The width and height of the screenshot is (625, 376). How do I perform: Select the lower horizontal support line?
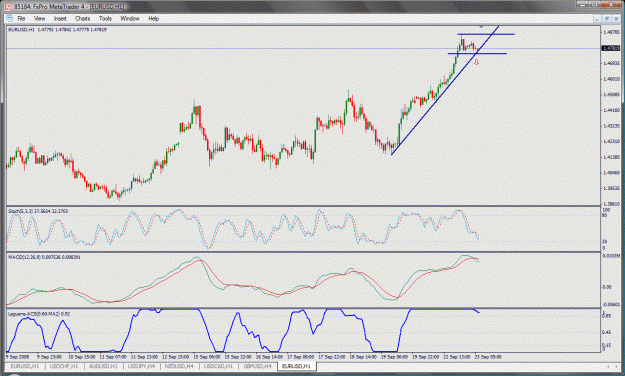click(477, 53)
